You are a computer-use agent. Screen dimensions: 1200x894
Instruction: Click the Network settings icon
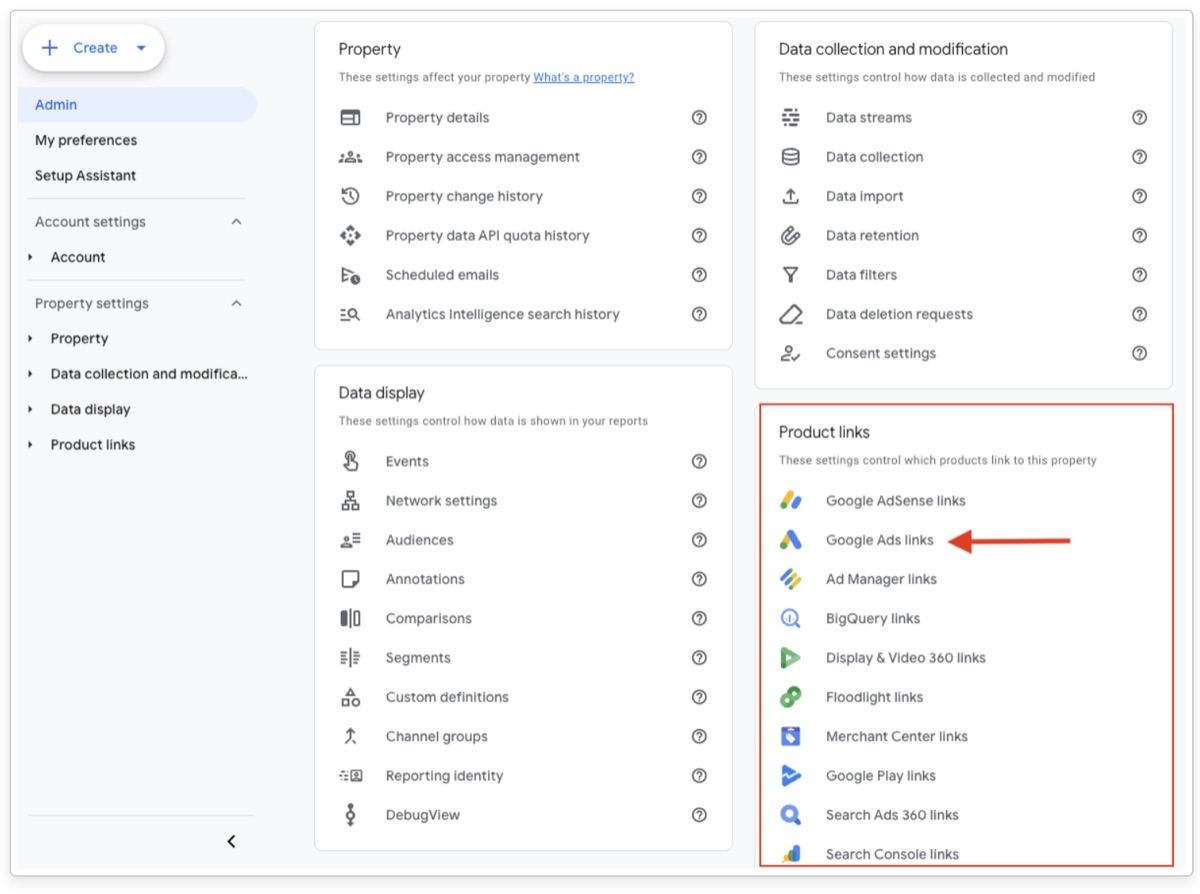(x=350, y=501)
